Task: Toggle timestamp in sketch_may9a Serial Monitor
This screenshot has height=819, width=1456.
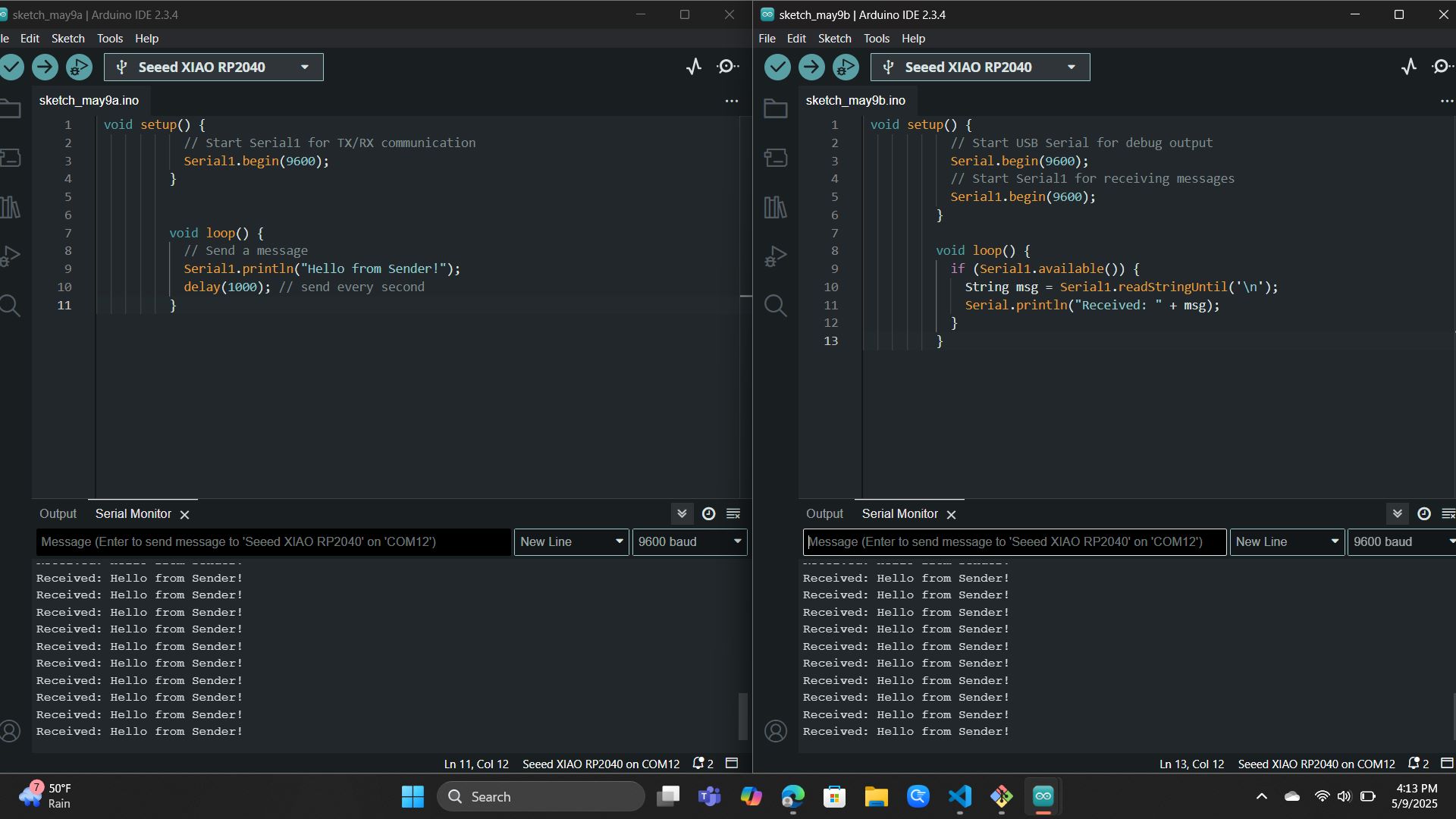Action: coord(708,513)
